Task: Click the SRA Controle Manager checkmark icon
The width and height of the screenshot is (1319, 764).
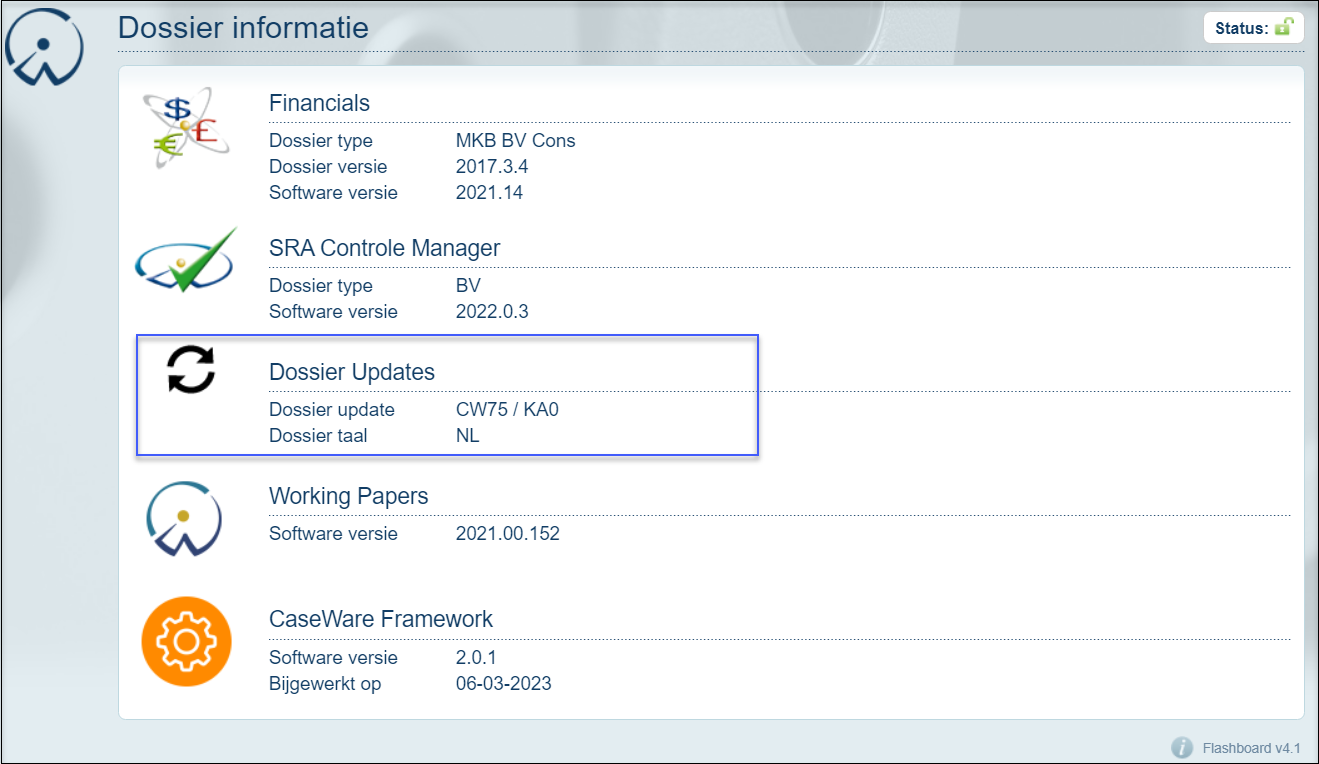Action: [x=187, y=261]
